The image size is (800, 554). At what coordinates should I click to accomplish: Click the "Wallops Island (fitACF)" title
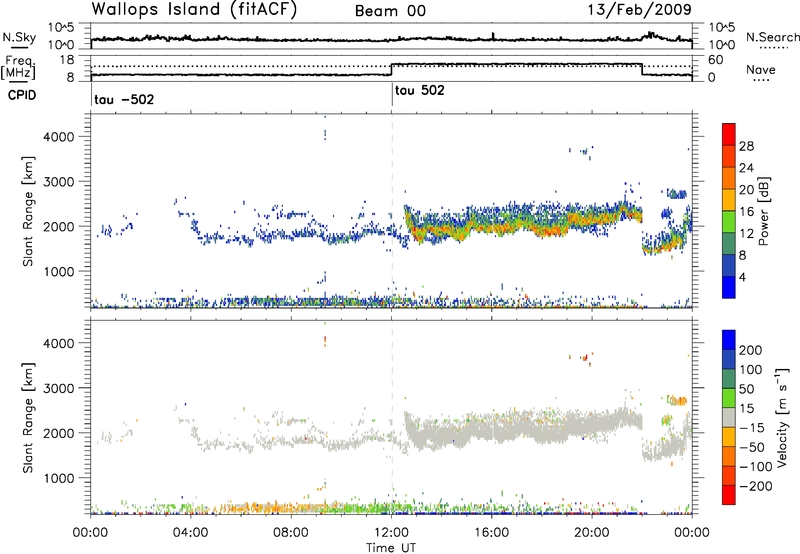194,10
